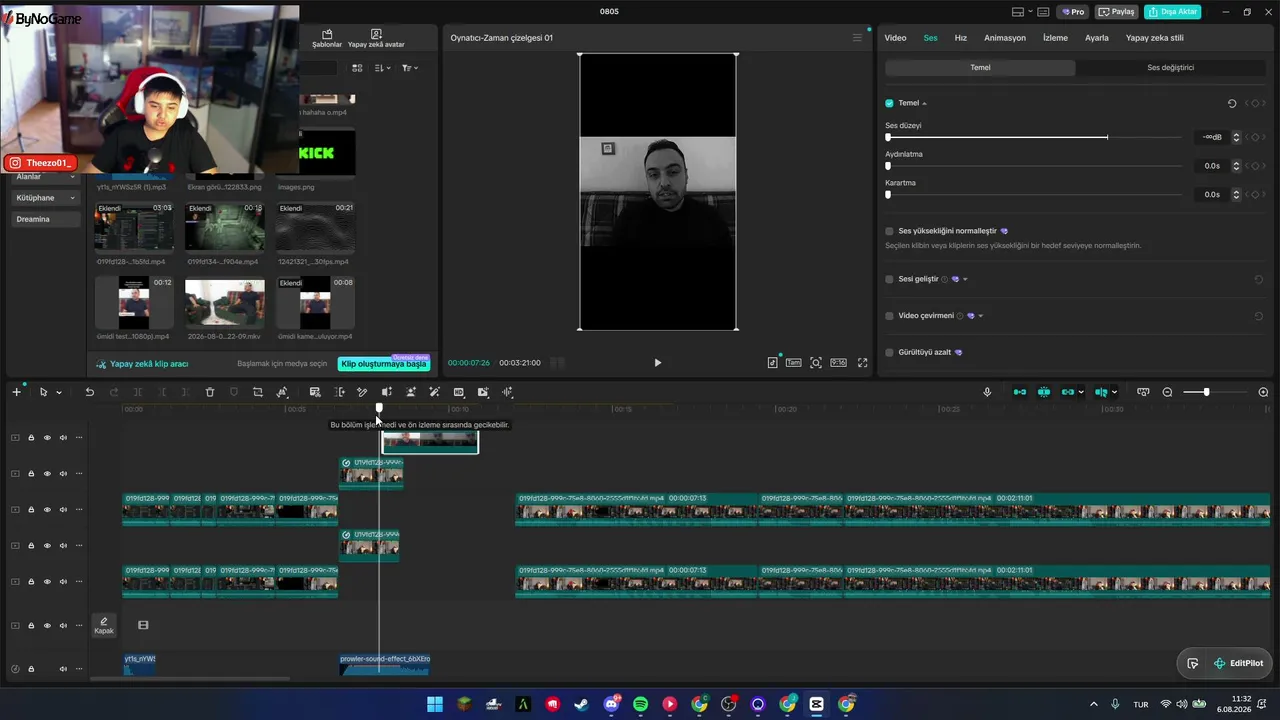Lock the topmost timeline track
Viewport: 1280px width, 720px height.
(x=31, y=437)
